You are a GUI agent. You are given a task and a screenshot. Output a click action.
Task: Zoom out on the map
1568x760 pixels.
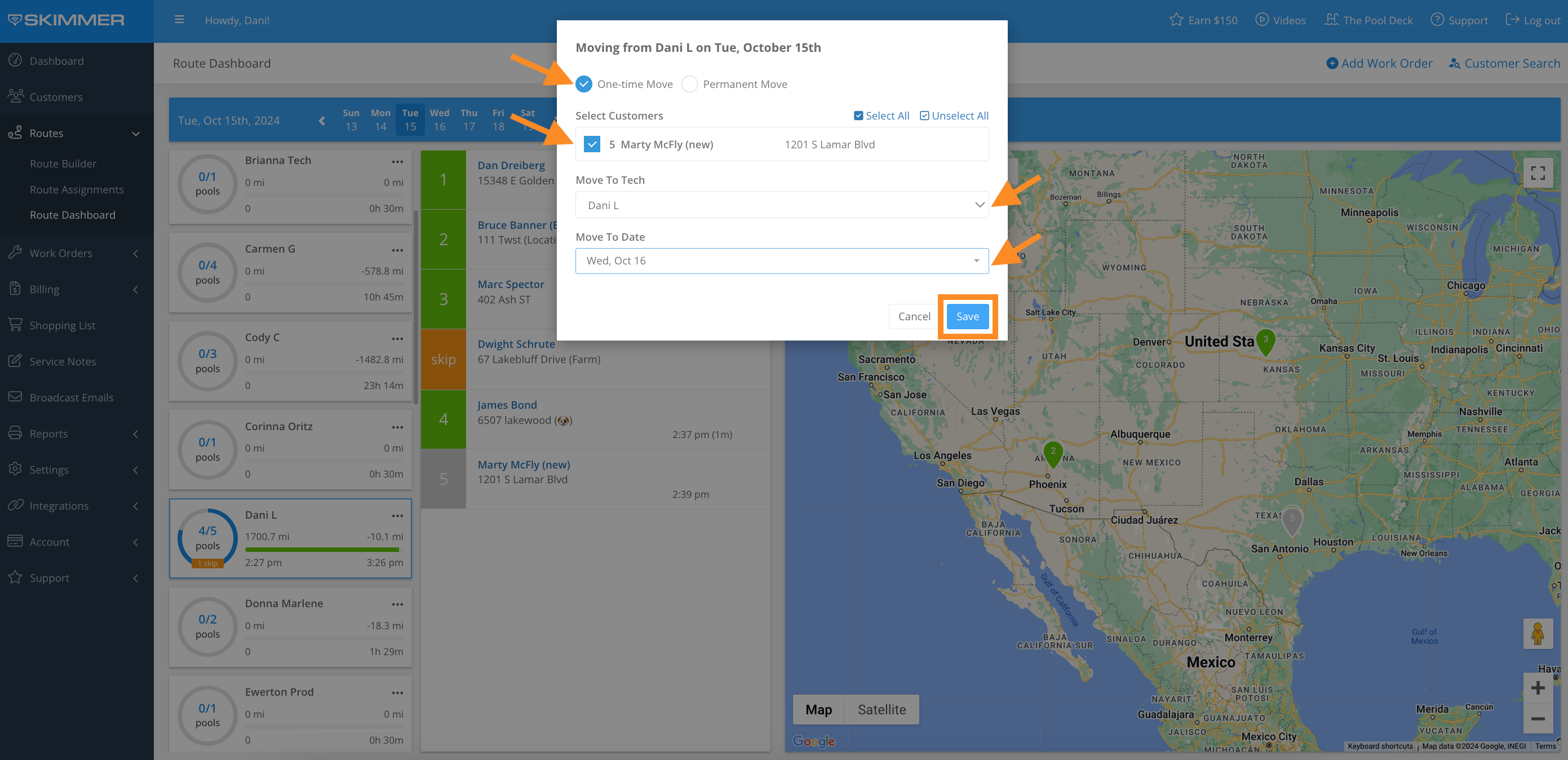coord(1538,719)
